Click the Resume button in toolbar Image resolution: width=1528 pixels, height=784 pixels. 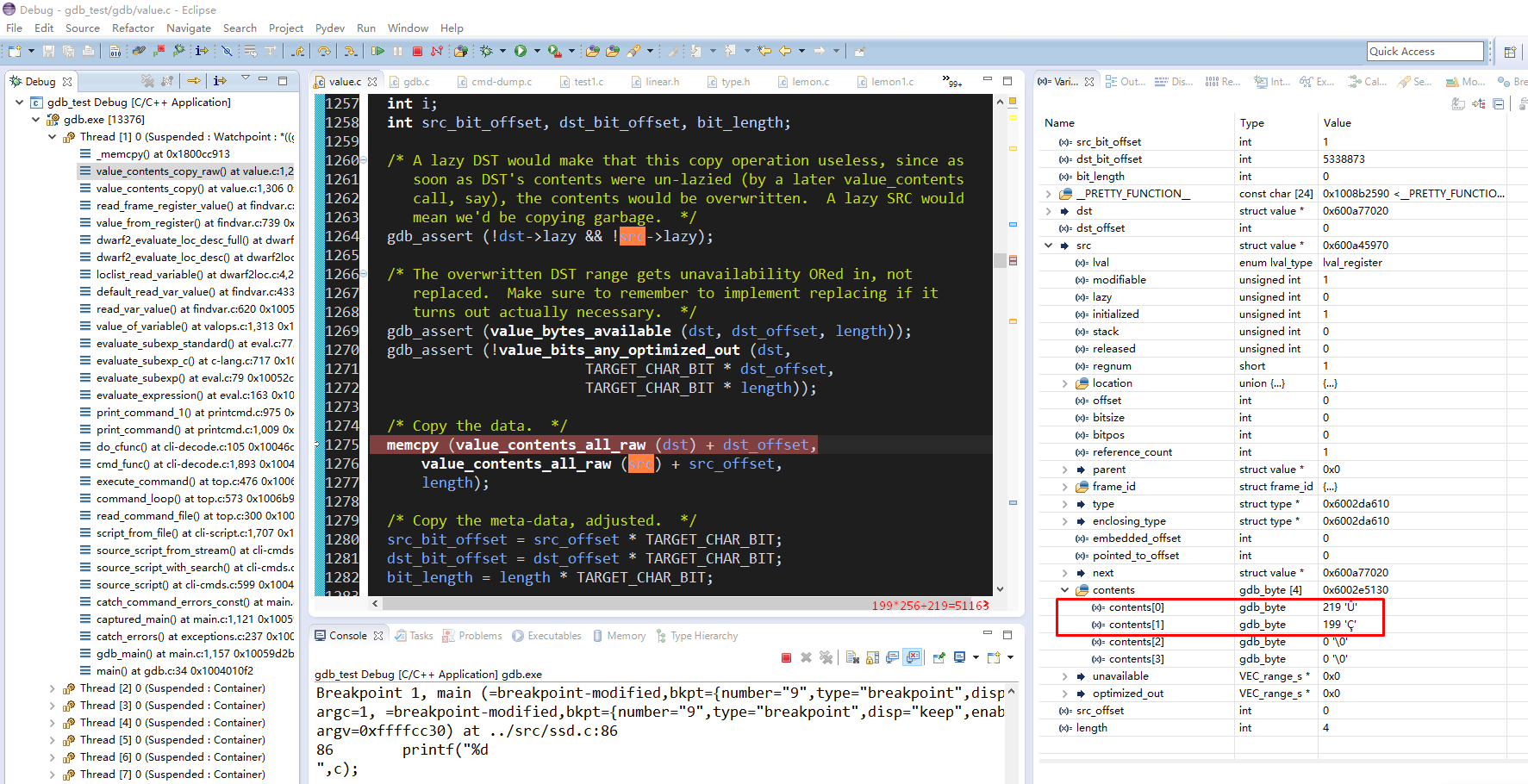click(377, 52)
